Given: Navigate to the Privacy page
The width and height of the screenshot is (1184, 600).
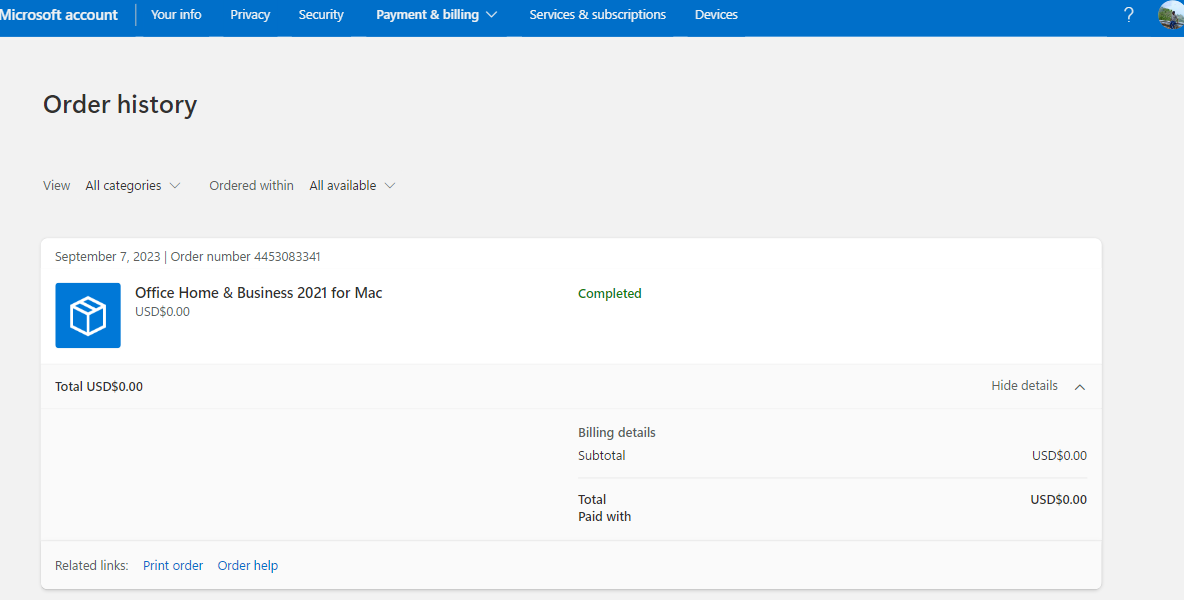Looking at the screenshot, I should tap(250, 15).
